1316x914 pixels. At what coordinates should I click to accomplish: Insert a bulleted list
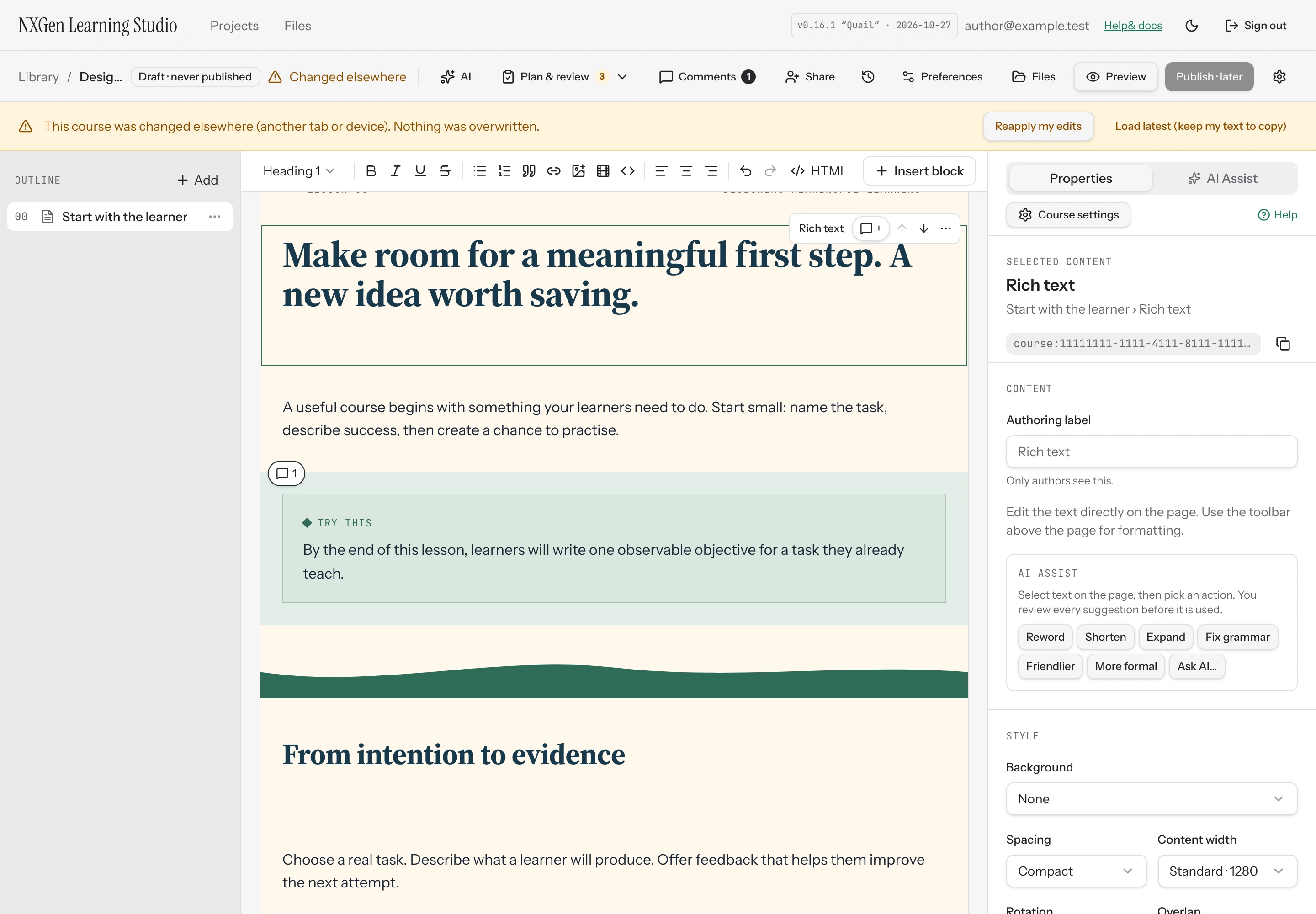point(479,171)
